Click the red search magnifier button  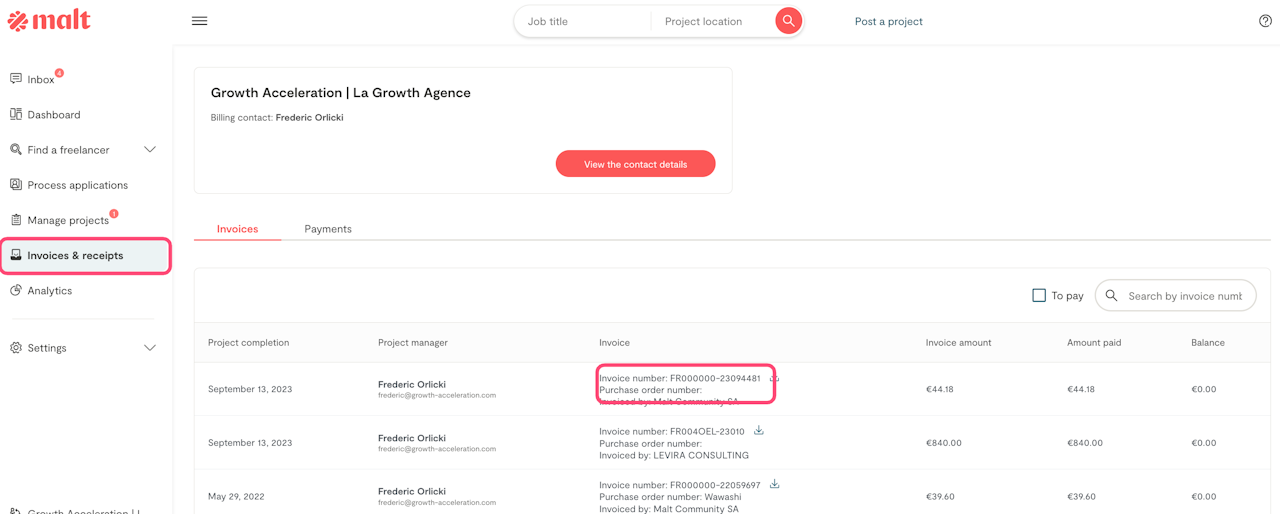point(788,21)
